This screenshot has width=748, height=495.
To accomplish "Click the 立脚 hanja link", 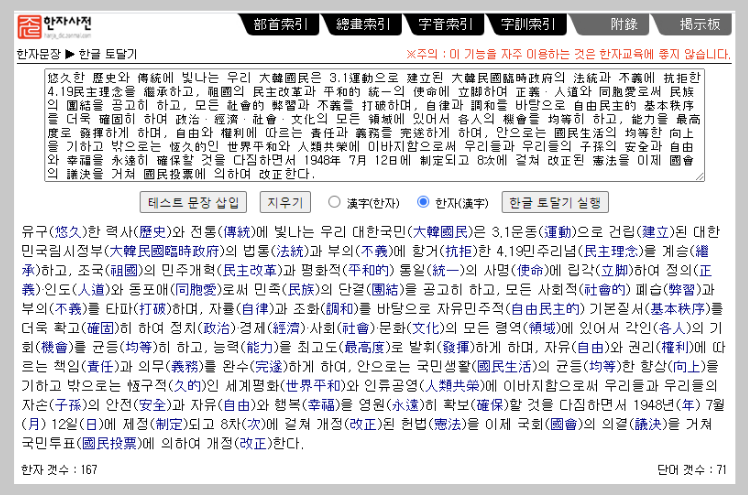I will [x=614, y=270].
